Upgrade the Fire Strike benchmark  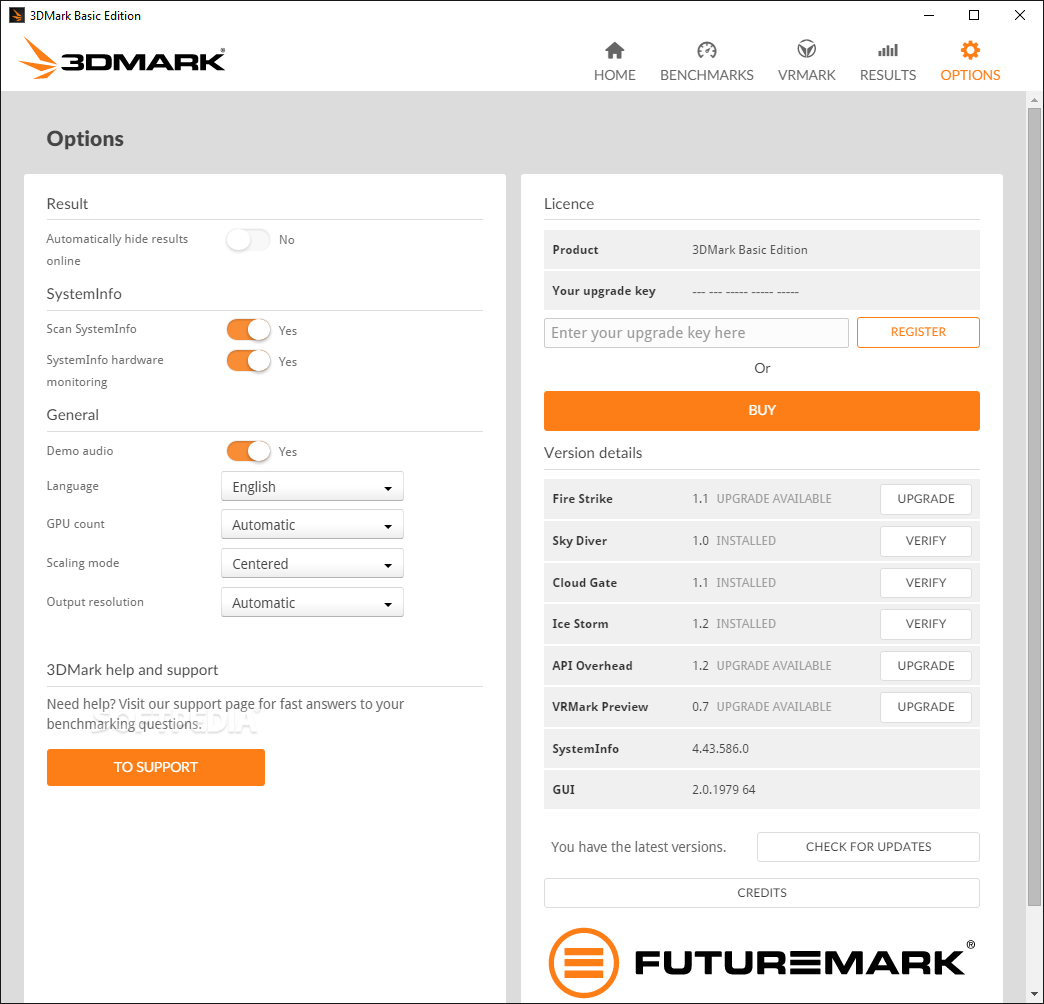click(925, 499)
